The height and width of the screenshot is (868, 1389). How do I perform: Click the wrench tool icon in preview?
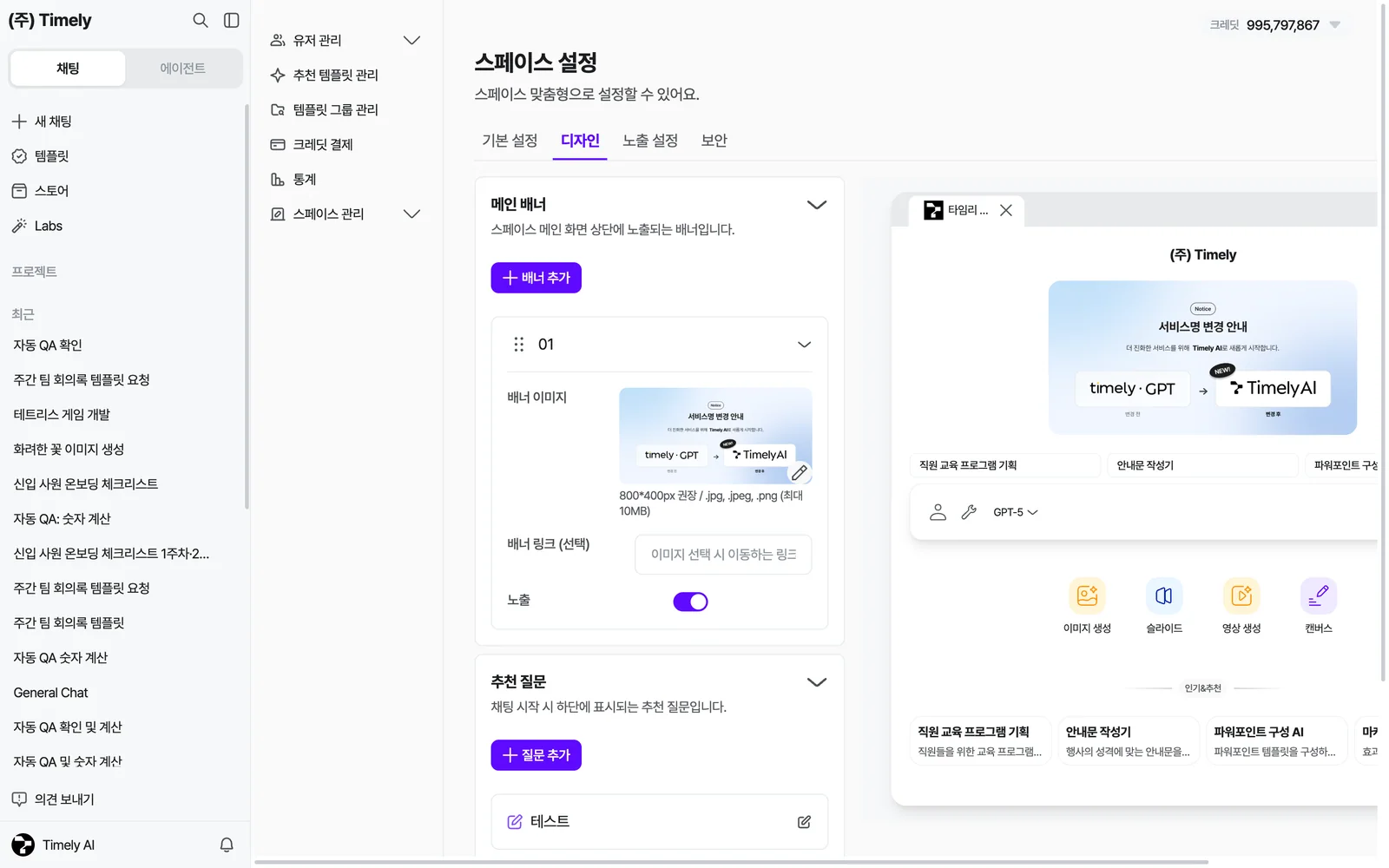tap(969, 512)
